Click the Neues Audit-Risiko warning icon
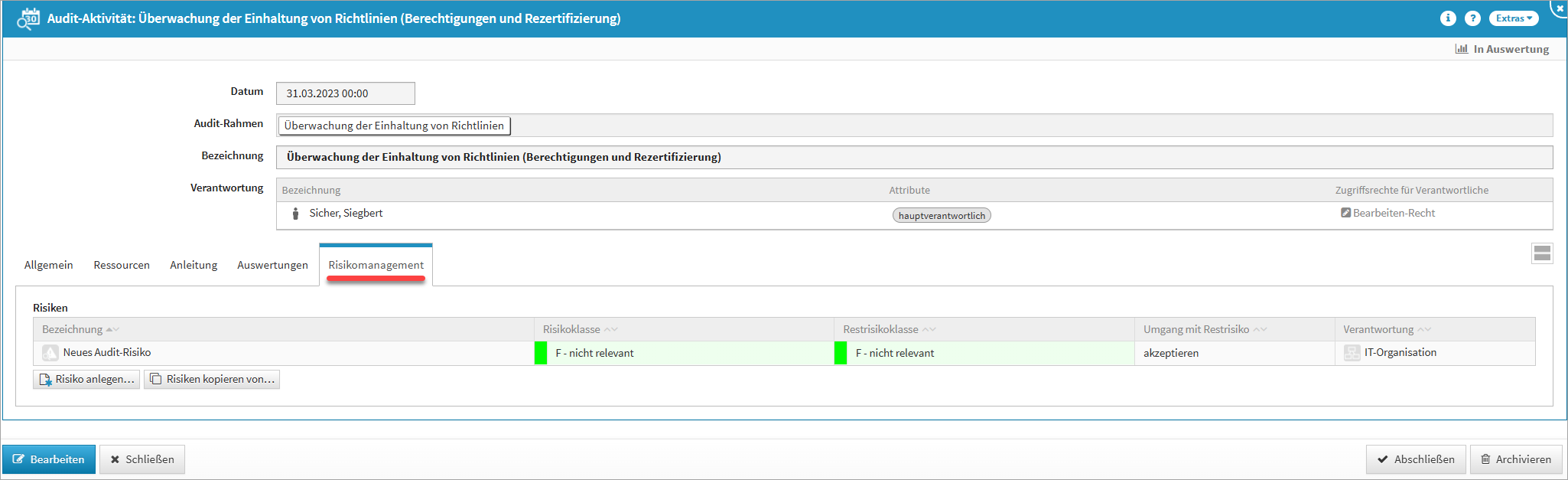This screenshot has width=1568, height=480. 50,353
